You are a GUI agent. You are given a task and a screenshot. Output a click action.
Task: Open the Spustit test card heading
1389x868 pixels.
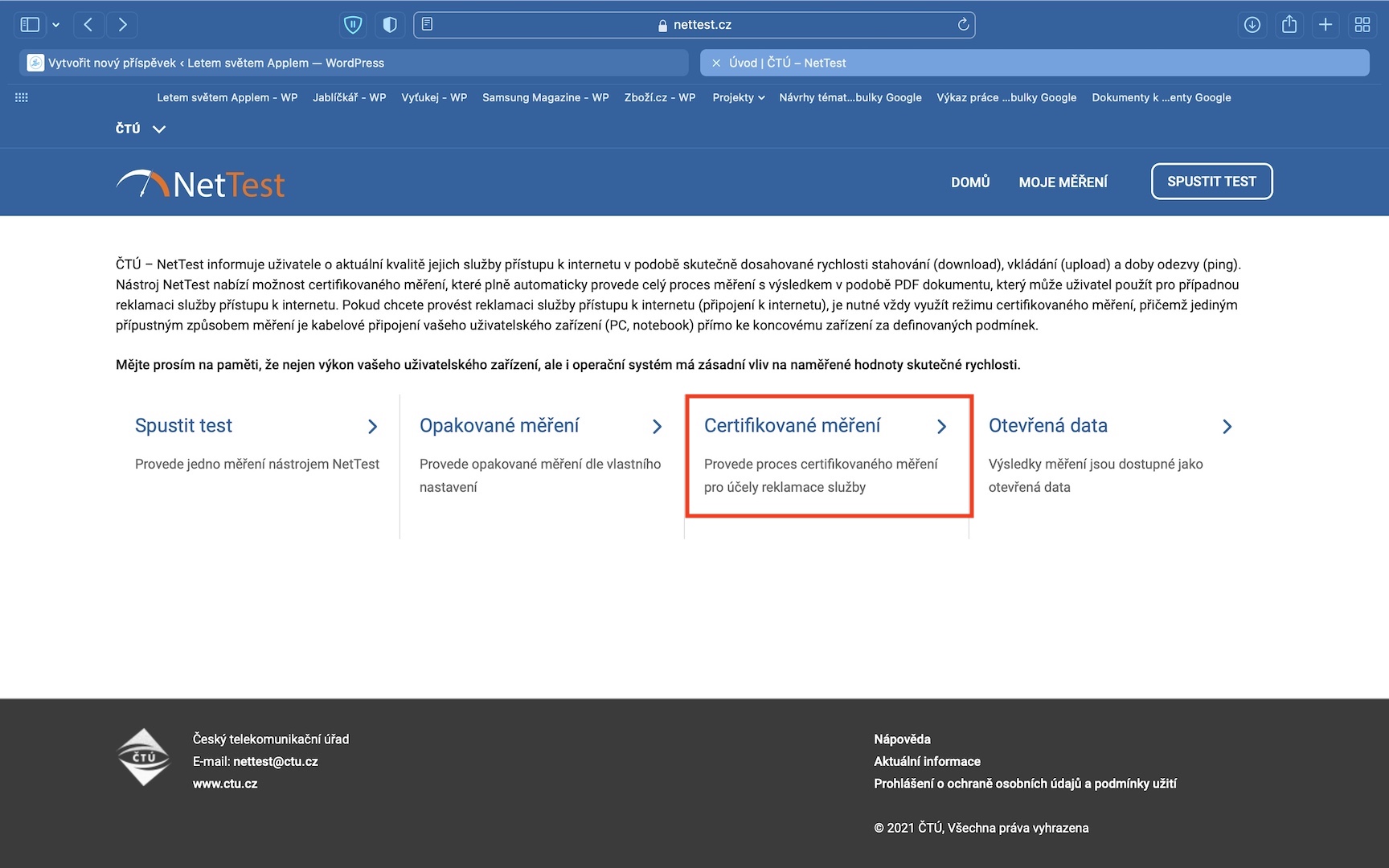point(183,426)
